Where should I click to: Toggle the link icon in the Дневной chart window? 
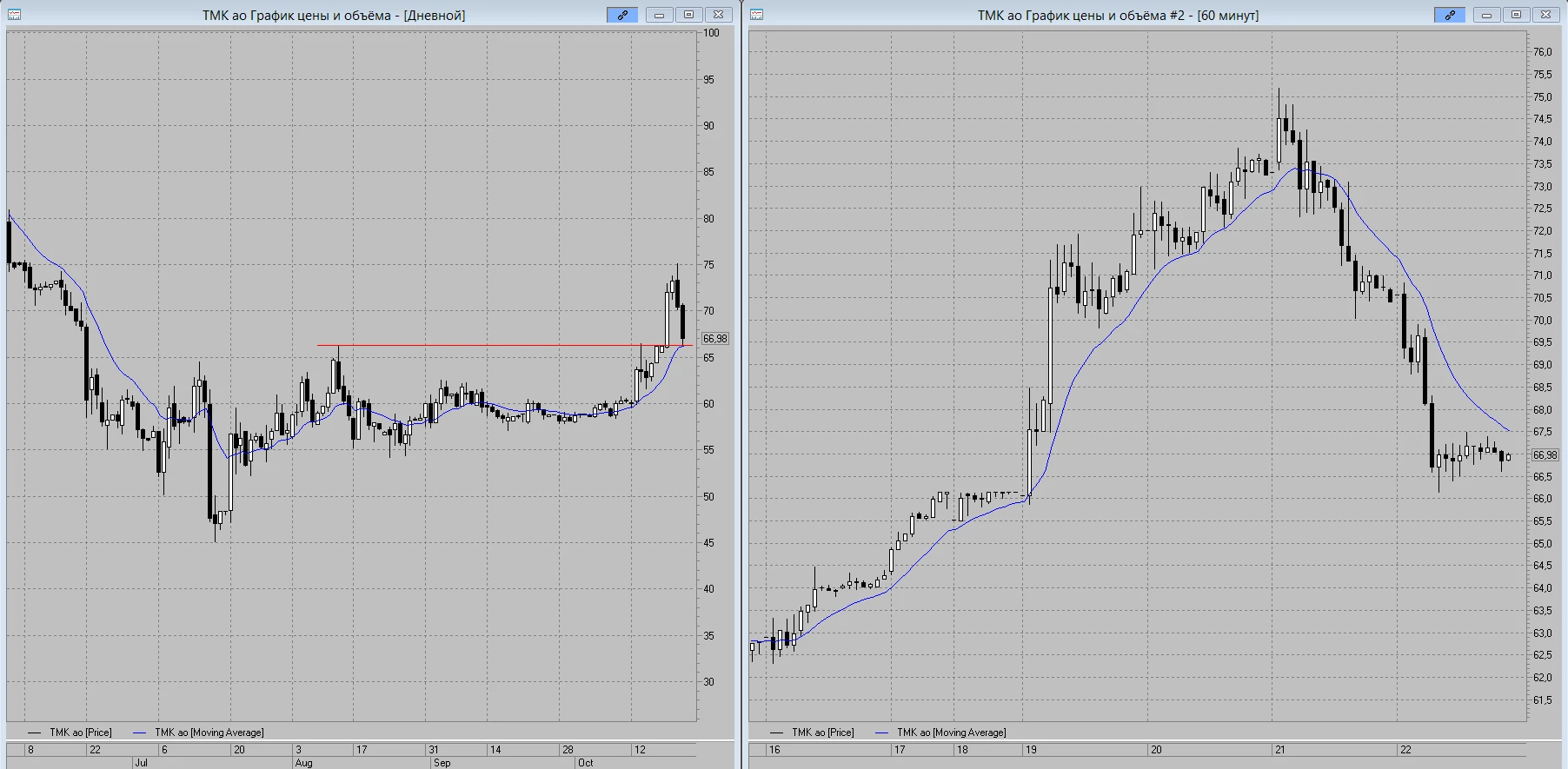pos(622,15)
